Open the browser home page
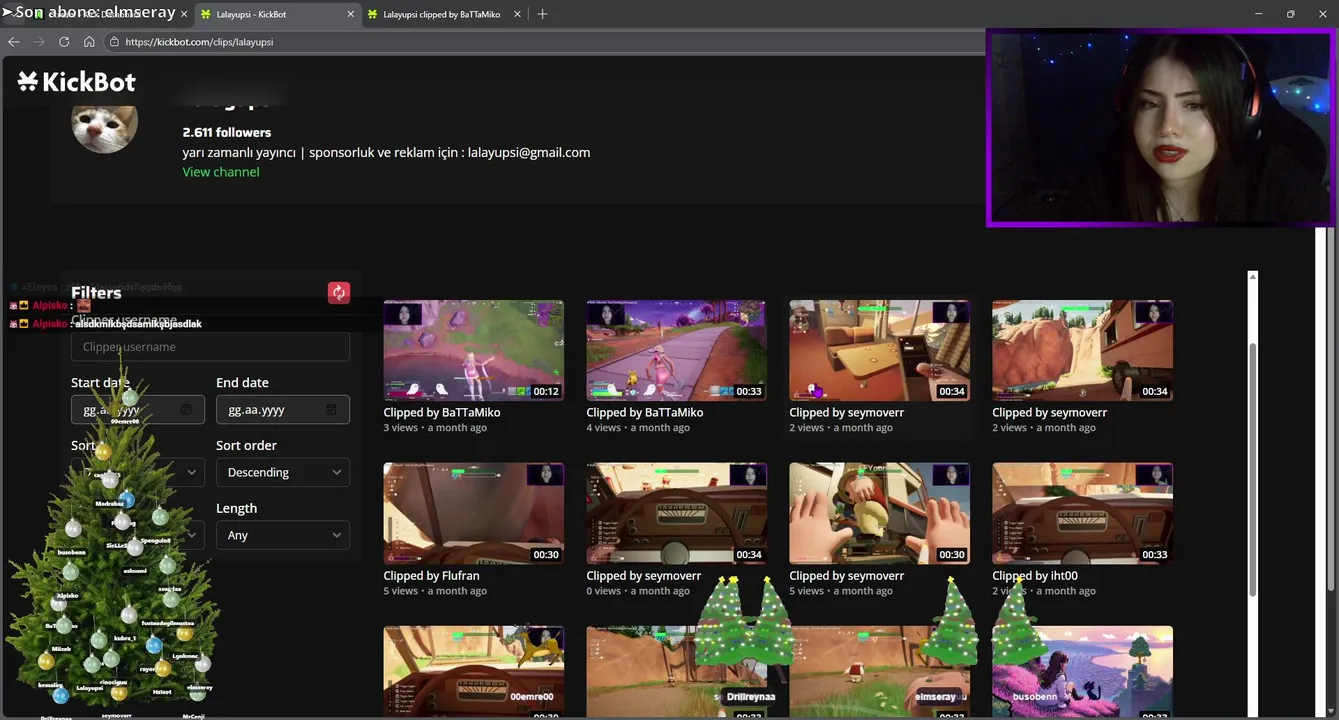1339x720 pixels. click(x=89, y=42)
